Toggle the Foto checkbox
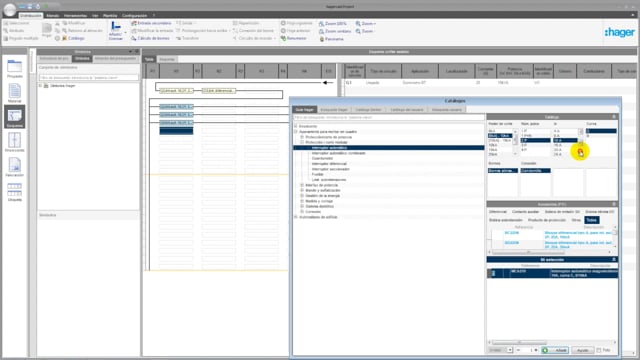 pyautogui.click(x=599, y=350)
